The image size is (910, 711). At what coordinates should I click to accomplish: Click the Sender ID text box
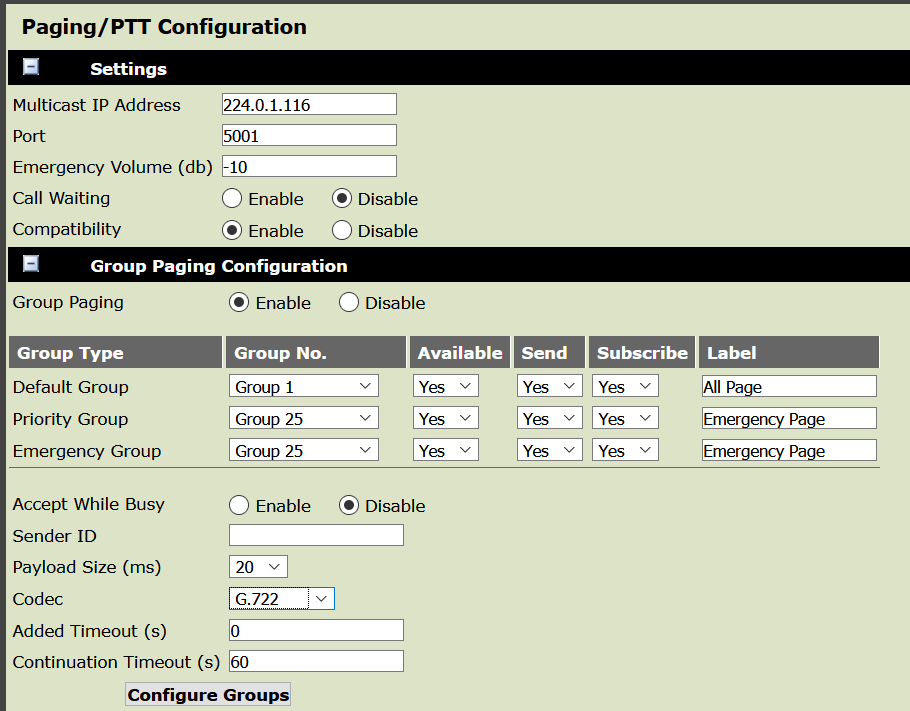[x=316, y=535]
